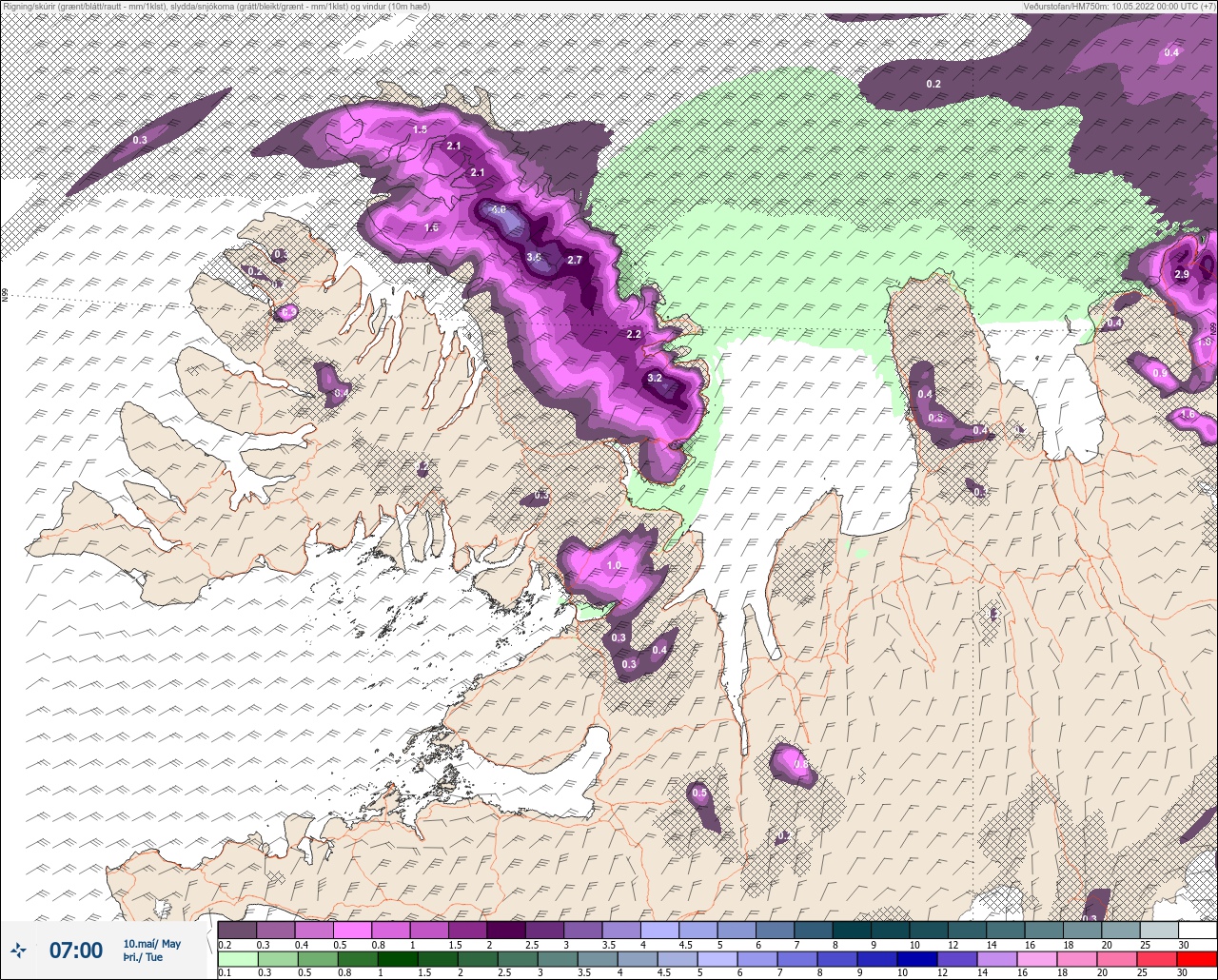Screen dimensions: 1218x980
Task: Click the 'Rigning/skúrir' map title header
Action: (215, 6)
